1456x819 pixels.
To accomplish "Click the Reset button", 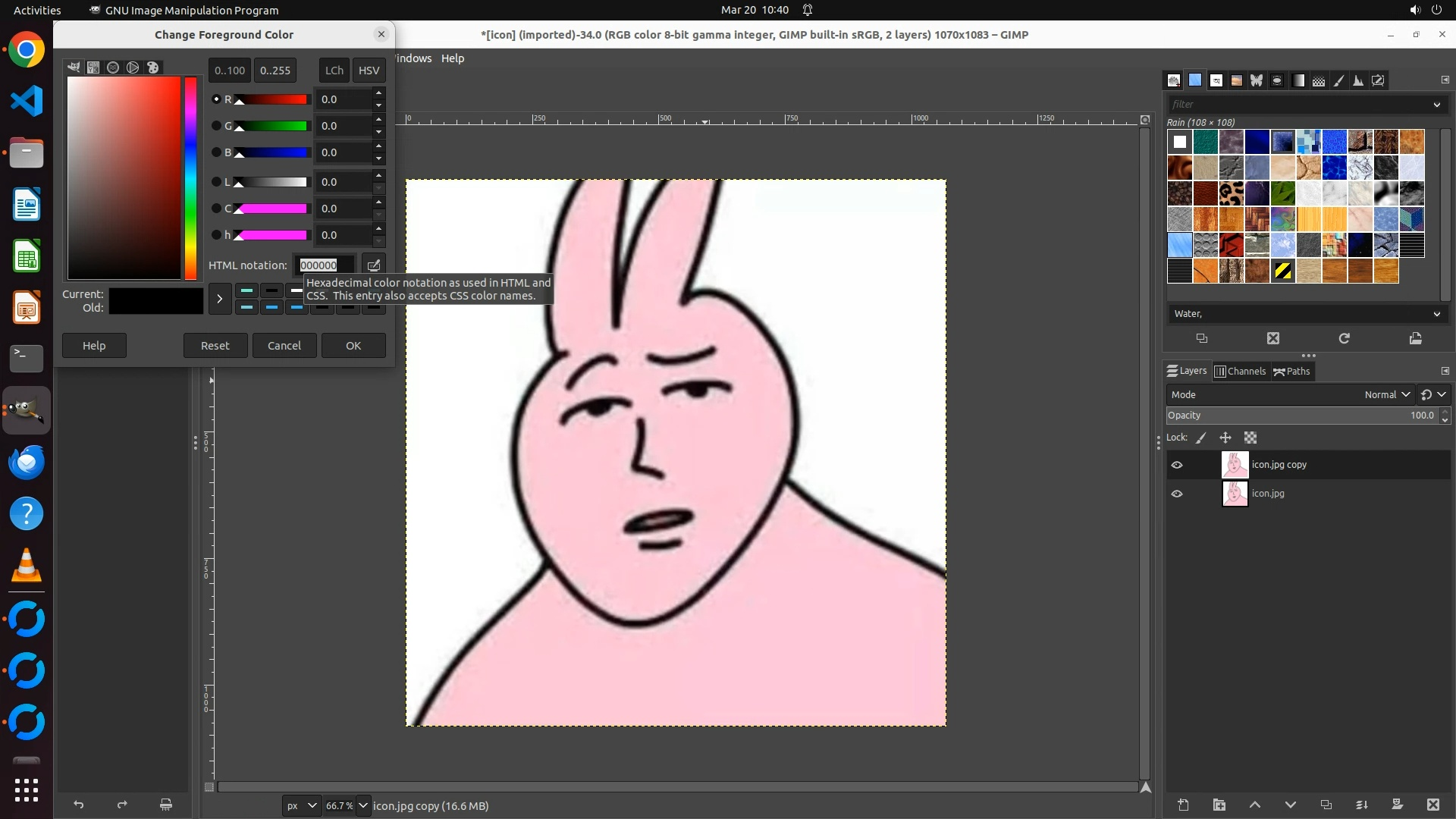I will [215, 345].
